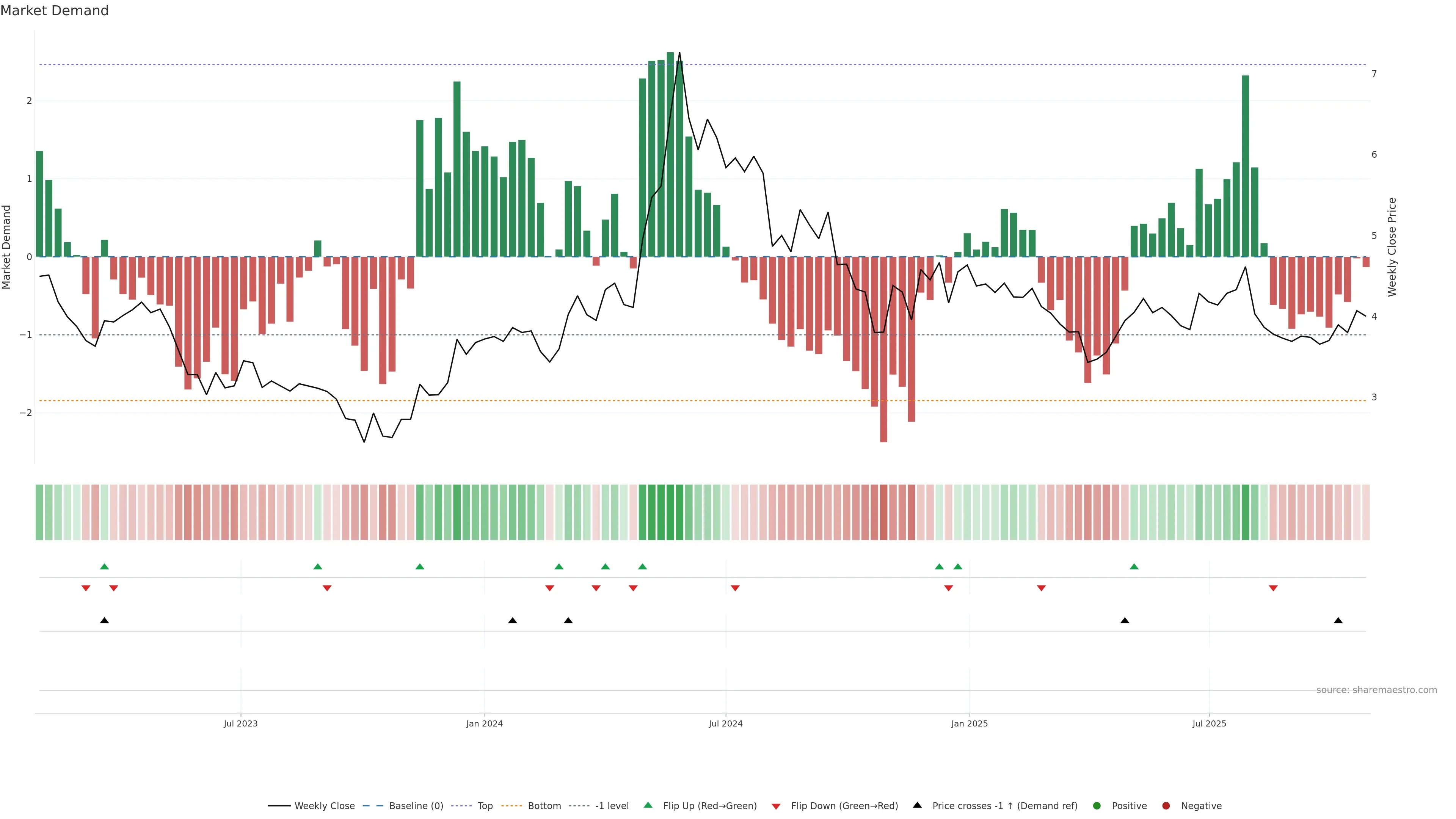The width and height of the screenshot is (1456, 819).
Task: Click Flip Up green triangle legend icon
Action: pyautogui.click(x=648, y=805)
